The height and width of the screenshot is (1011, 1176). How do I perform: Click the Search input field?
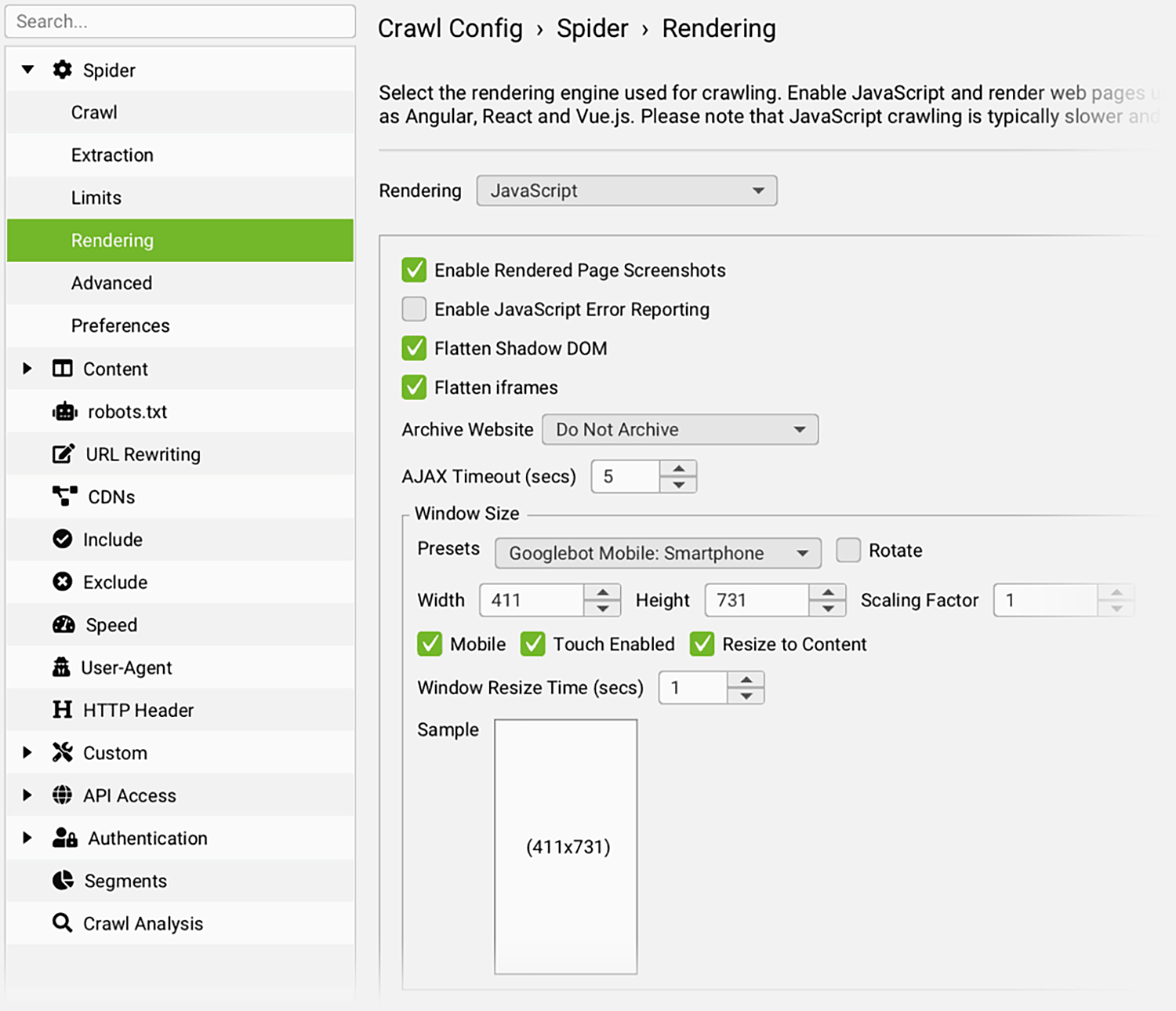click(180, 21)
